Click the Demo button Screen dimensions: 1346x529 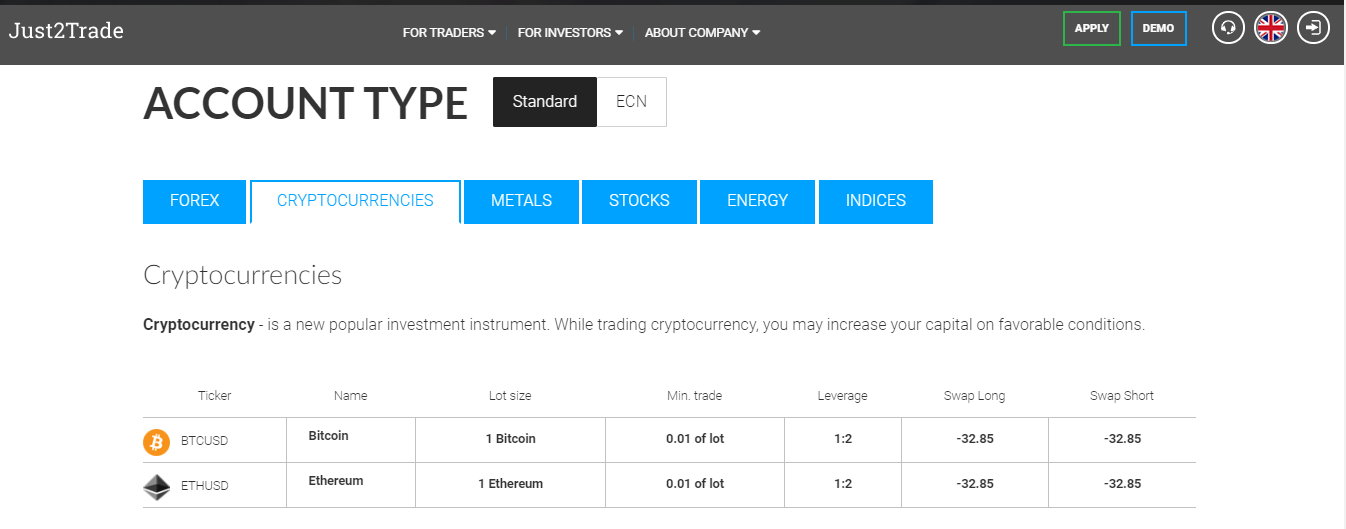point(1159,29)
